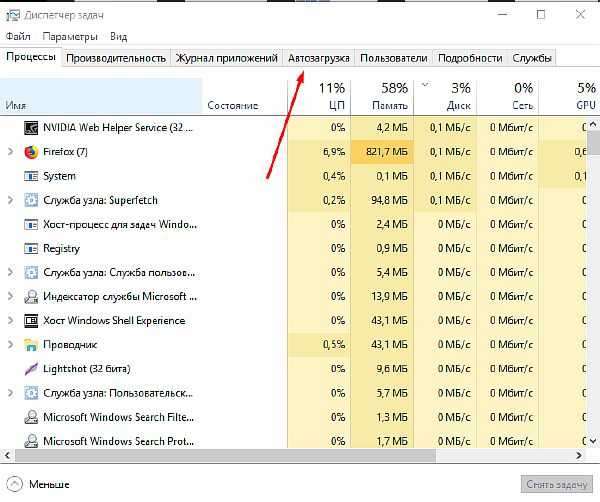Expand the Firefox (7) process group
Screen dimensions: 600x502
tap(10, 152)
